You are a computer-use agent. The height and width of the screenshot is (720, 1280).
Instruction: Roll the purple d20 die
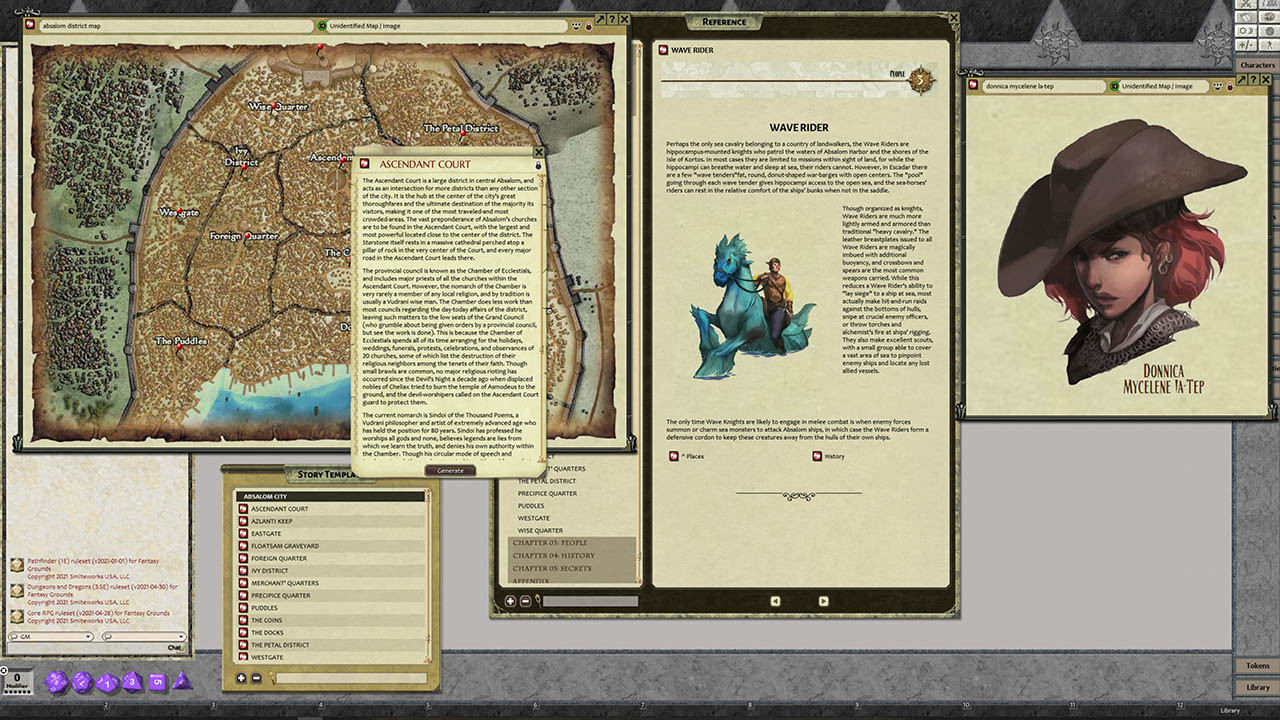[x=55, y=684]
